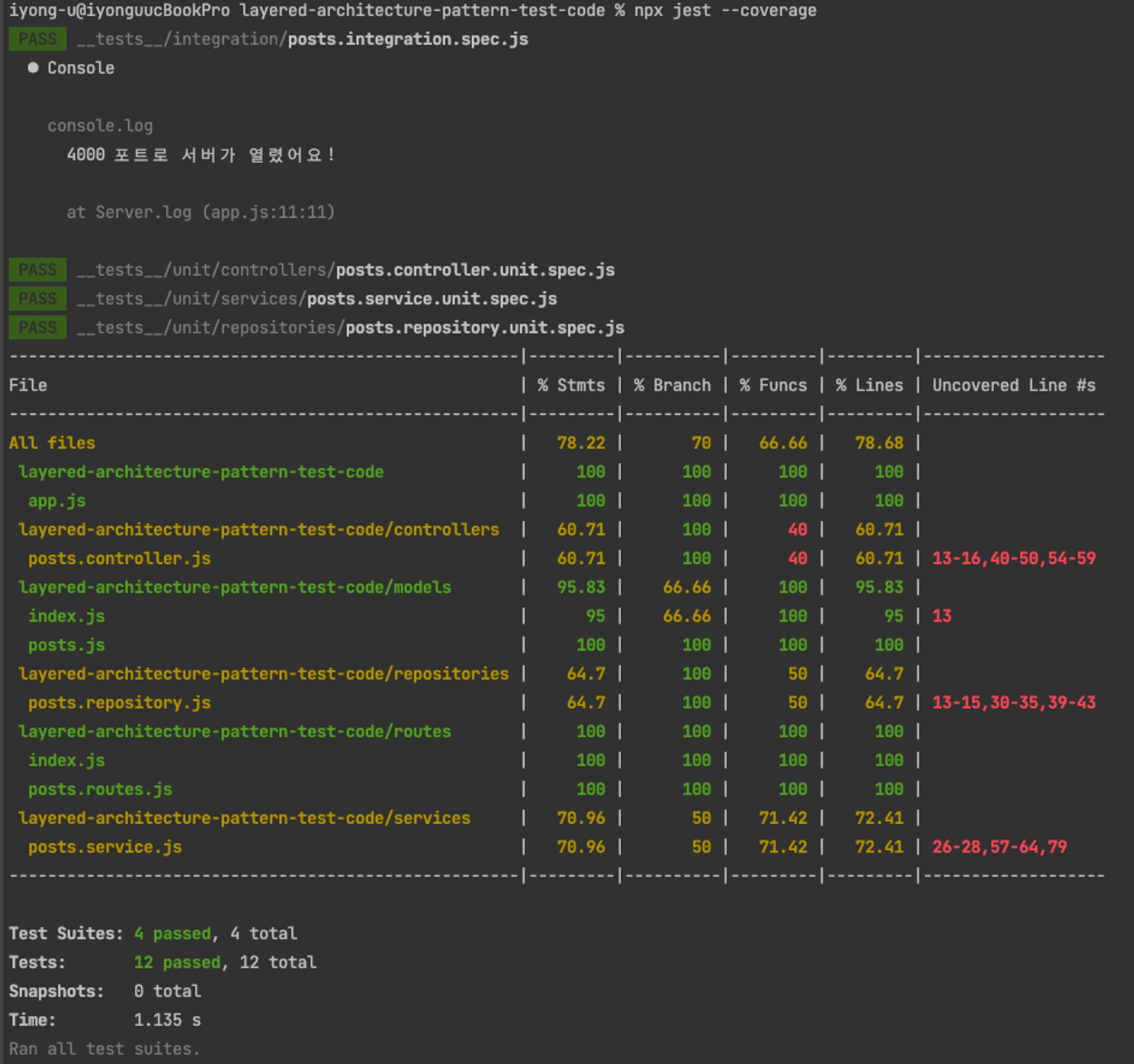Viewport: 1134px width, 1064px height.
Task: Click the npx jest --coverage command text
Action: coord(725,10)
